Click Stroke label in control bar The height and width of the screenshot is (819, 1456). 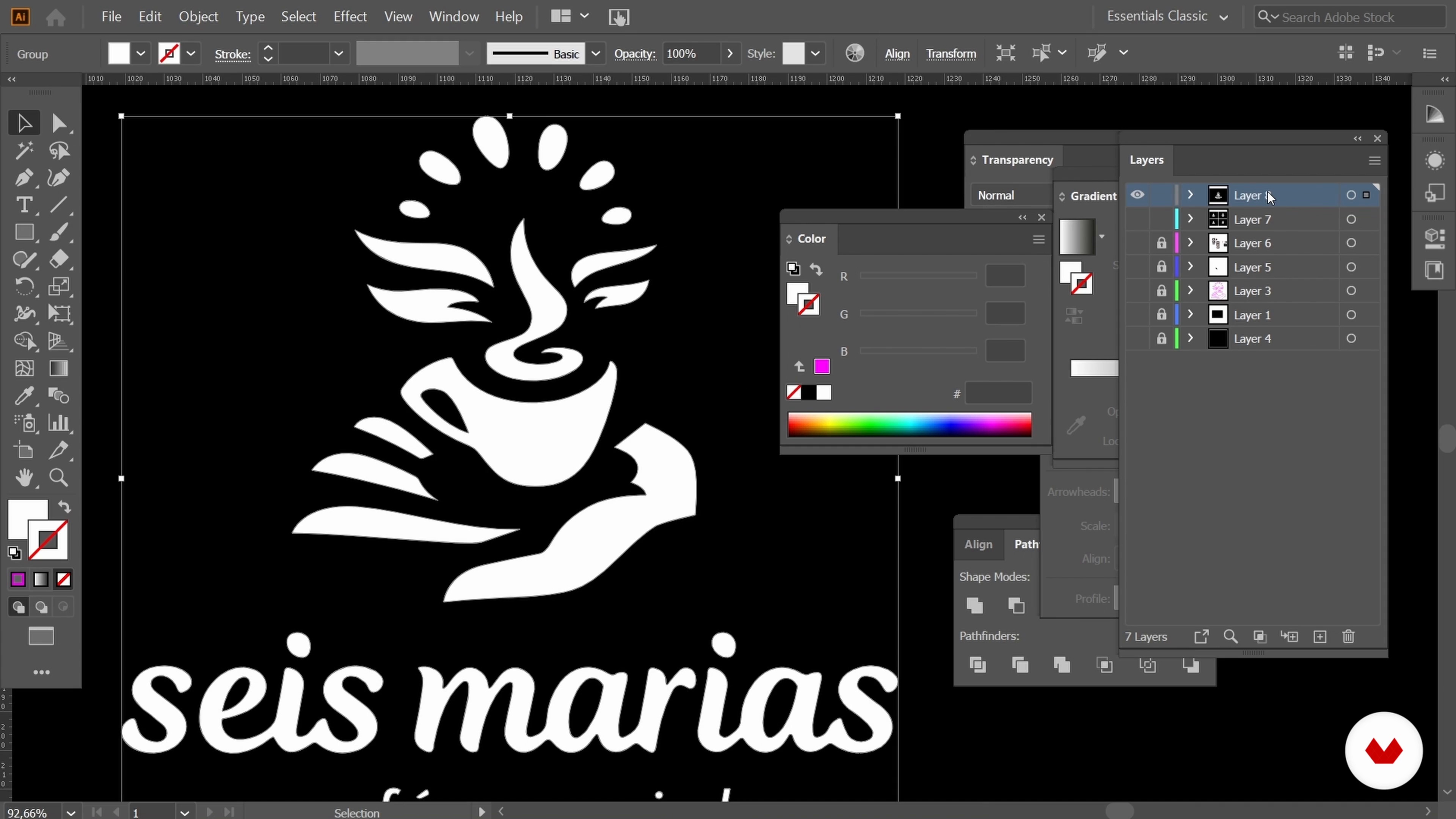pos(232,54)
